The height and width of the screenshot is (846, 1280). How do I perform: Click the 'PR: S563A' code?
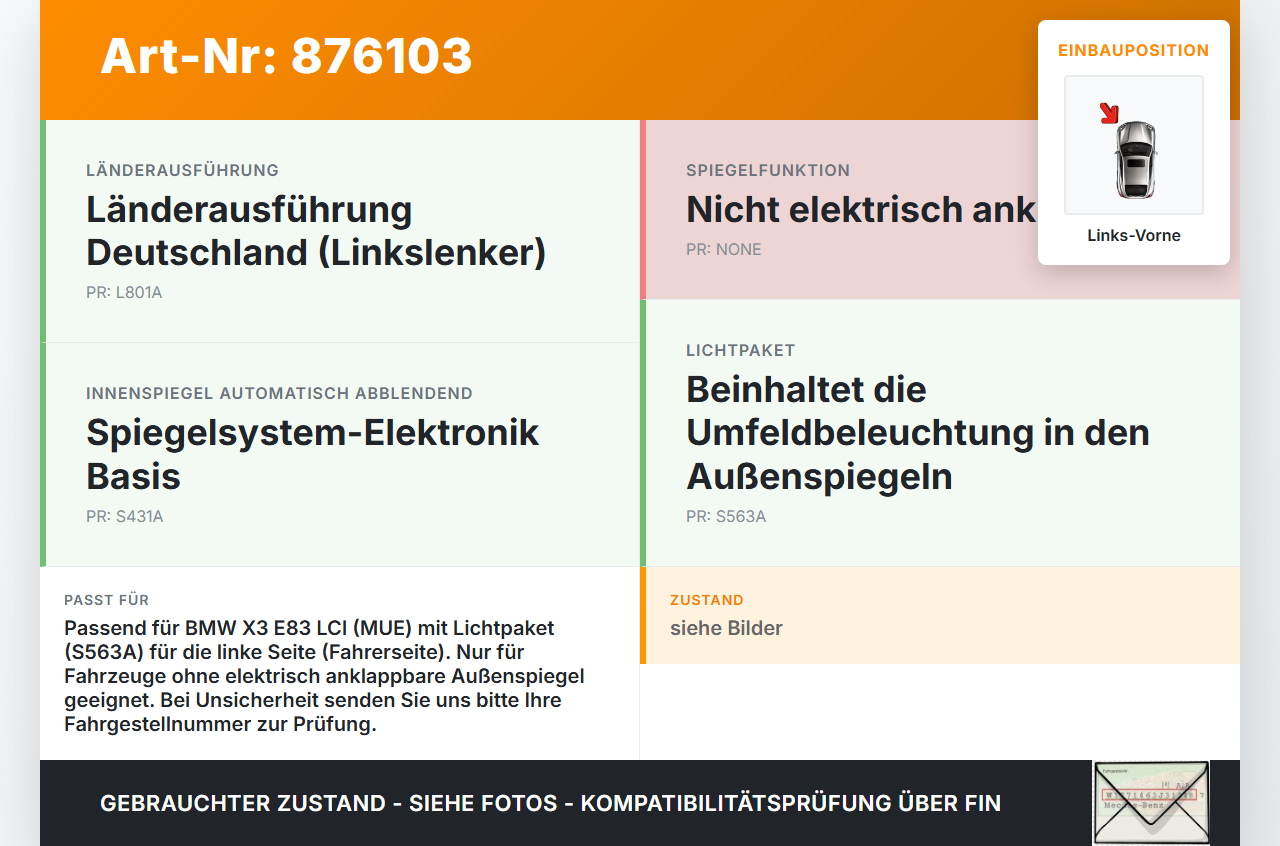[726, 517]
